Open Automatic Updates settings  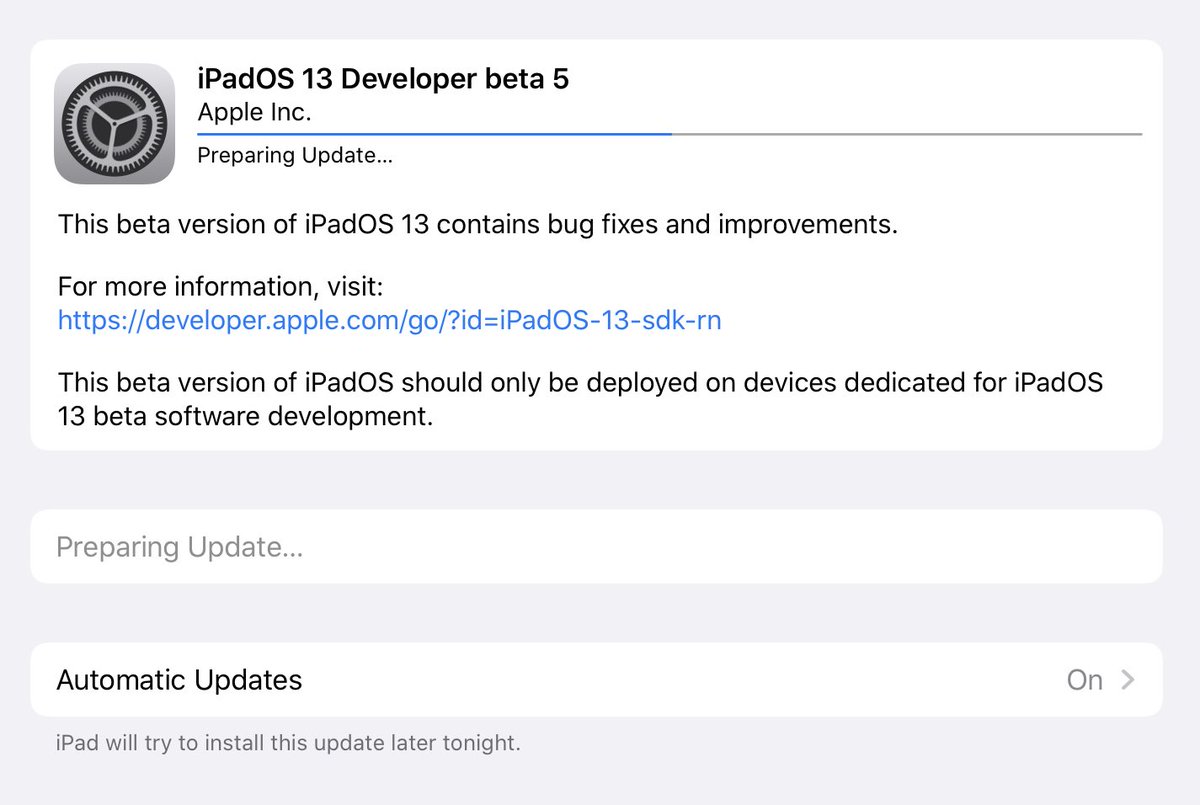(x=600, y=680)
